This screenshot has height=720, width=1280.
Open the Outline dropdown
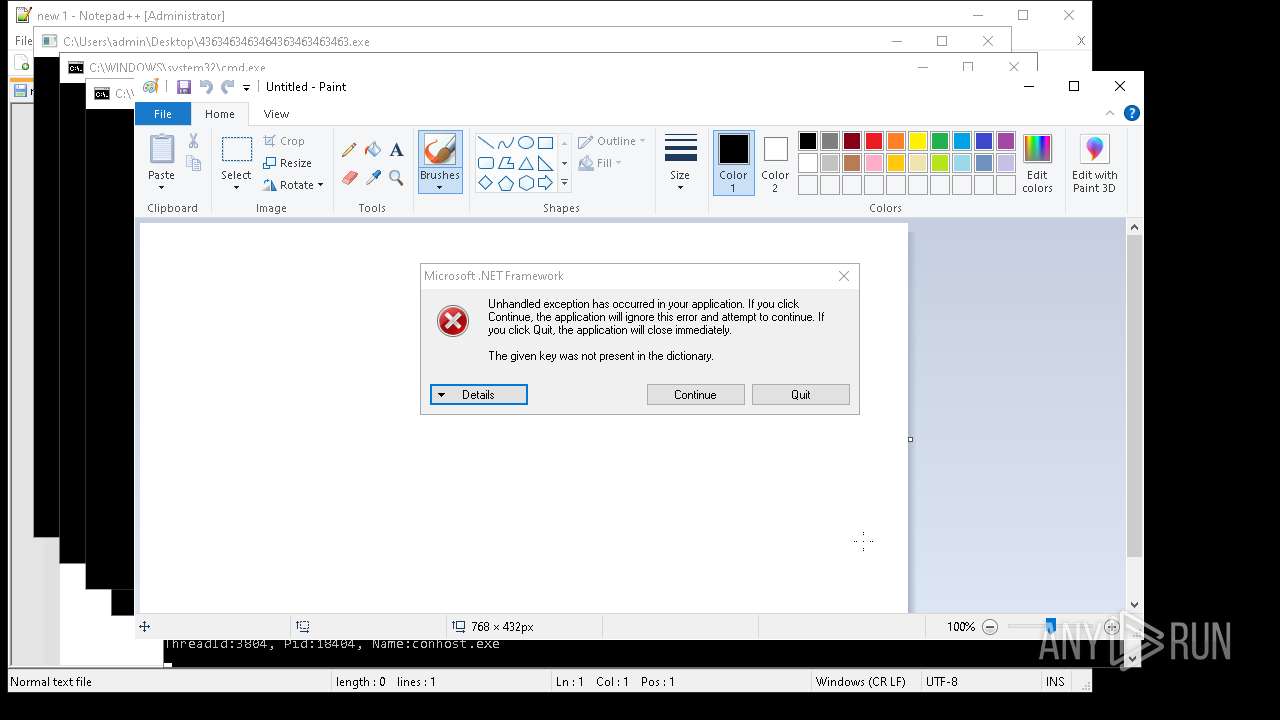pos(611,141)
